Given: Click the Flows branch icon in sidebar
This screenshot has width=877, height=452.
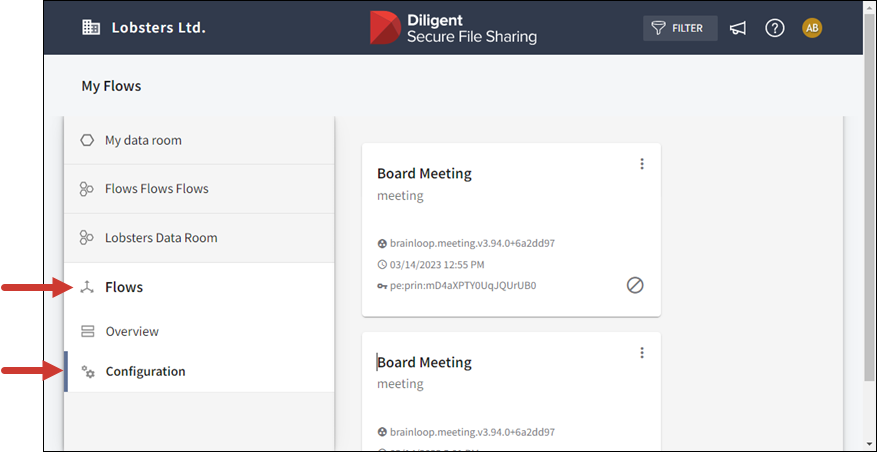Looking at the screenshot, I should [87, 287].
